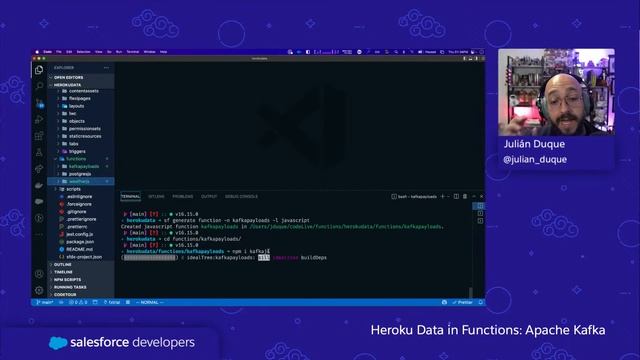Open the .gitignore file
Viewport: 640px width, 360px height.
point(81,211)
